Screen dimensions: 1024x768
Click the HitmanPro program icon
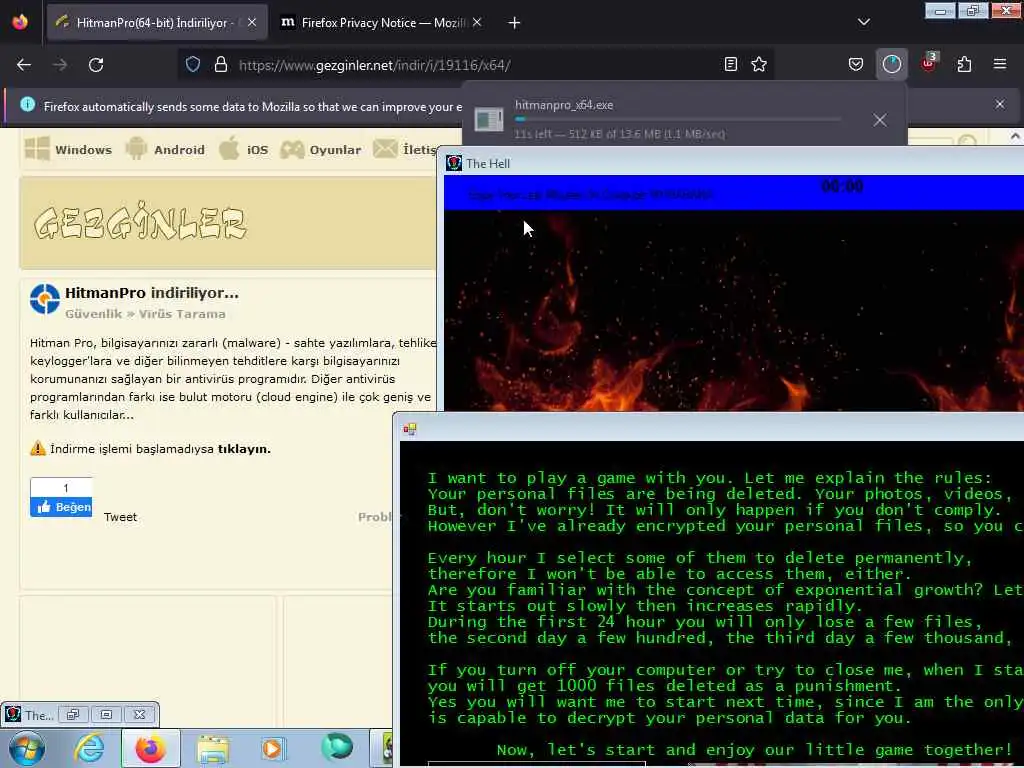click(x=44, y=299)
